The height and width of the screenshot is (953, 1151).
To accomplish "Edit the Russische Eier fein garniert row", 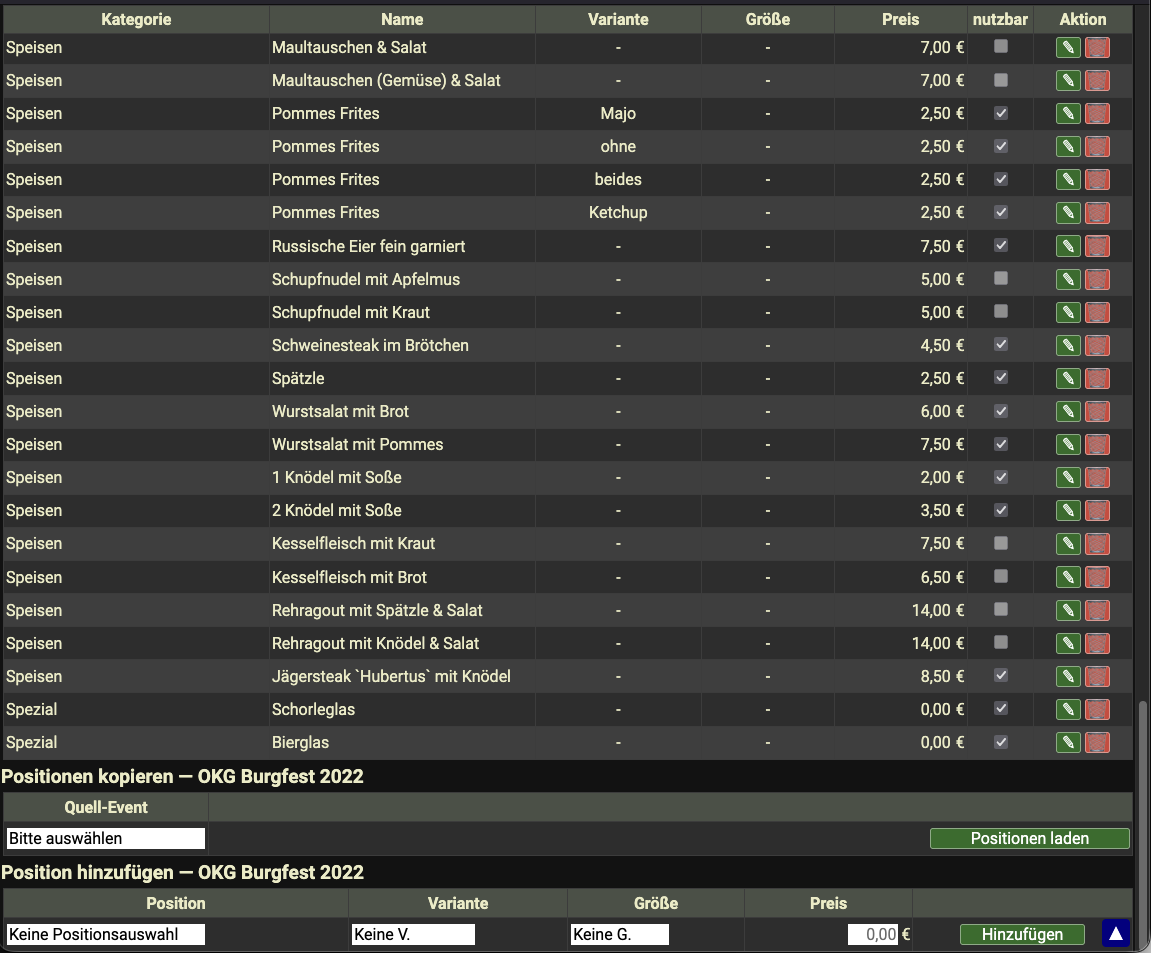I will click(x=1068, y=246).
